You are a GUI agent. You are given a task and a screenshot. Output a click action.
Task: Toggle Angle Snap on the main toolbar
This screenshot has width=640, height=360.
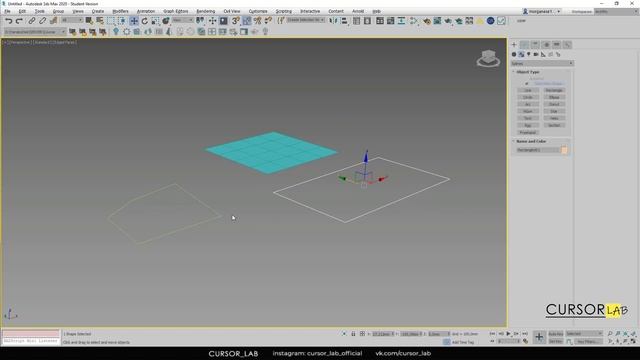[x=247, y=20]
